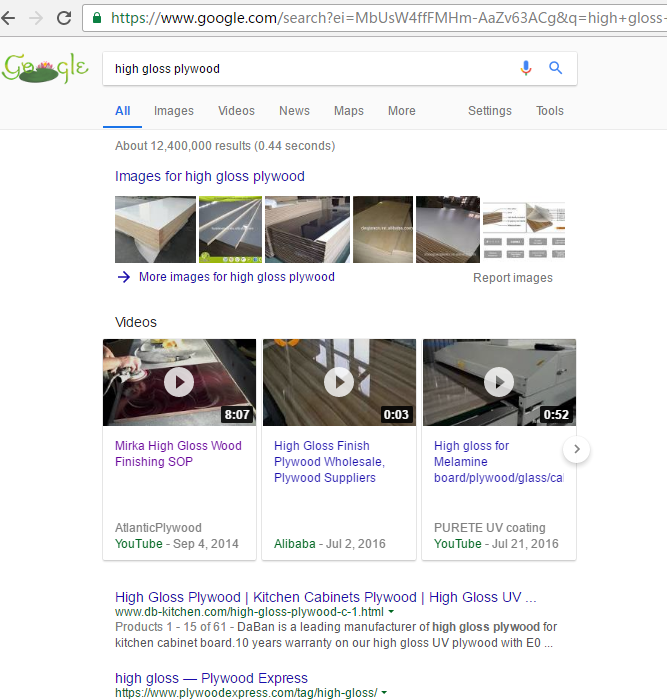Viewport: 667px width, 699px height.
Task: Play the 0:52 Melamine board video
Action: click(x=499, y=382)
